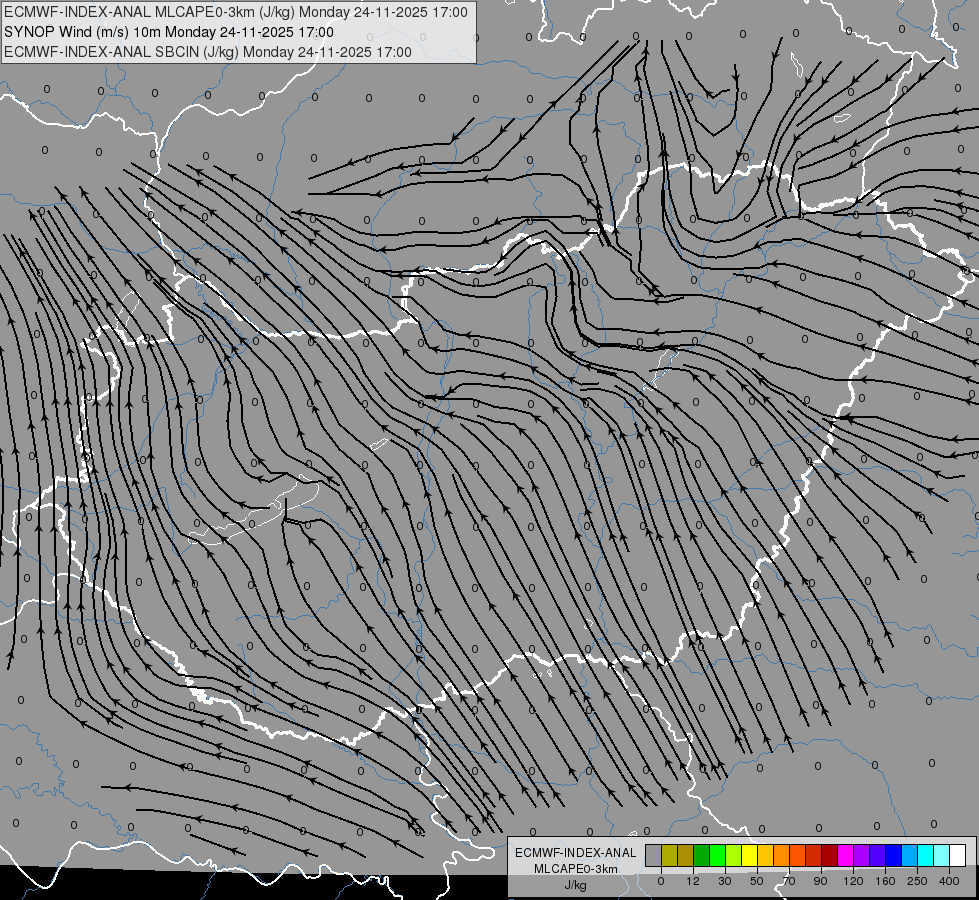Screen dimensions: 979x900
Task: Click the J/kg unit label in legend
Action: point(576,885)
